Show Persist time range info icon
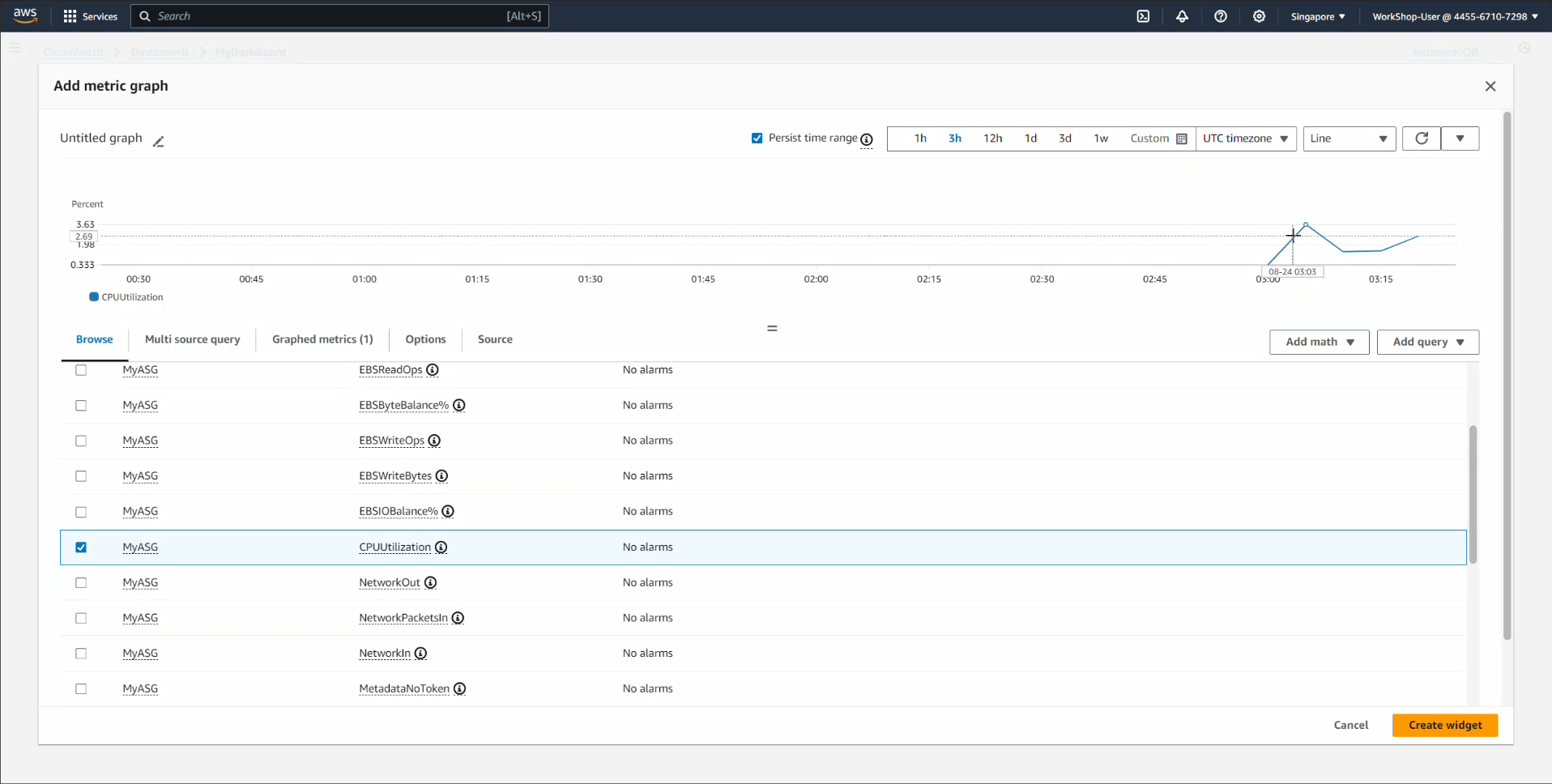This screenshot has height=784, width=1552. pyautogui.click(x=867, y=139)
